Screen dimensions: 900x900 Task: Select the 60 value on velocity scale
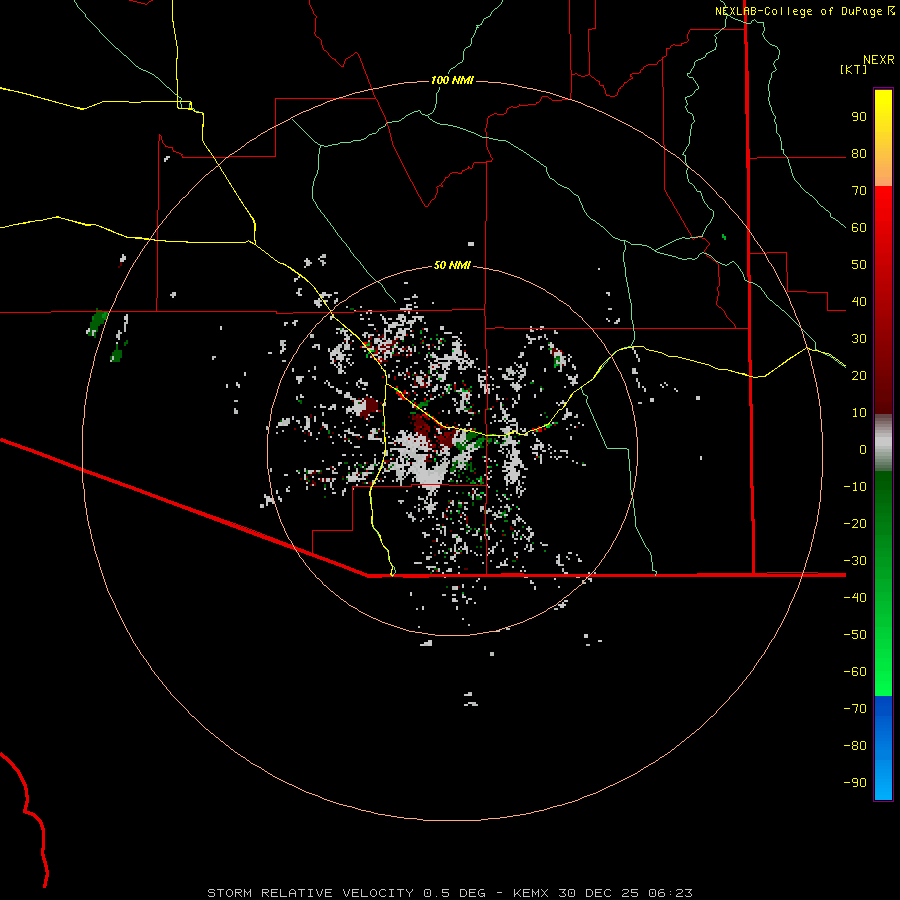pos(859,228)
